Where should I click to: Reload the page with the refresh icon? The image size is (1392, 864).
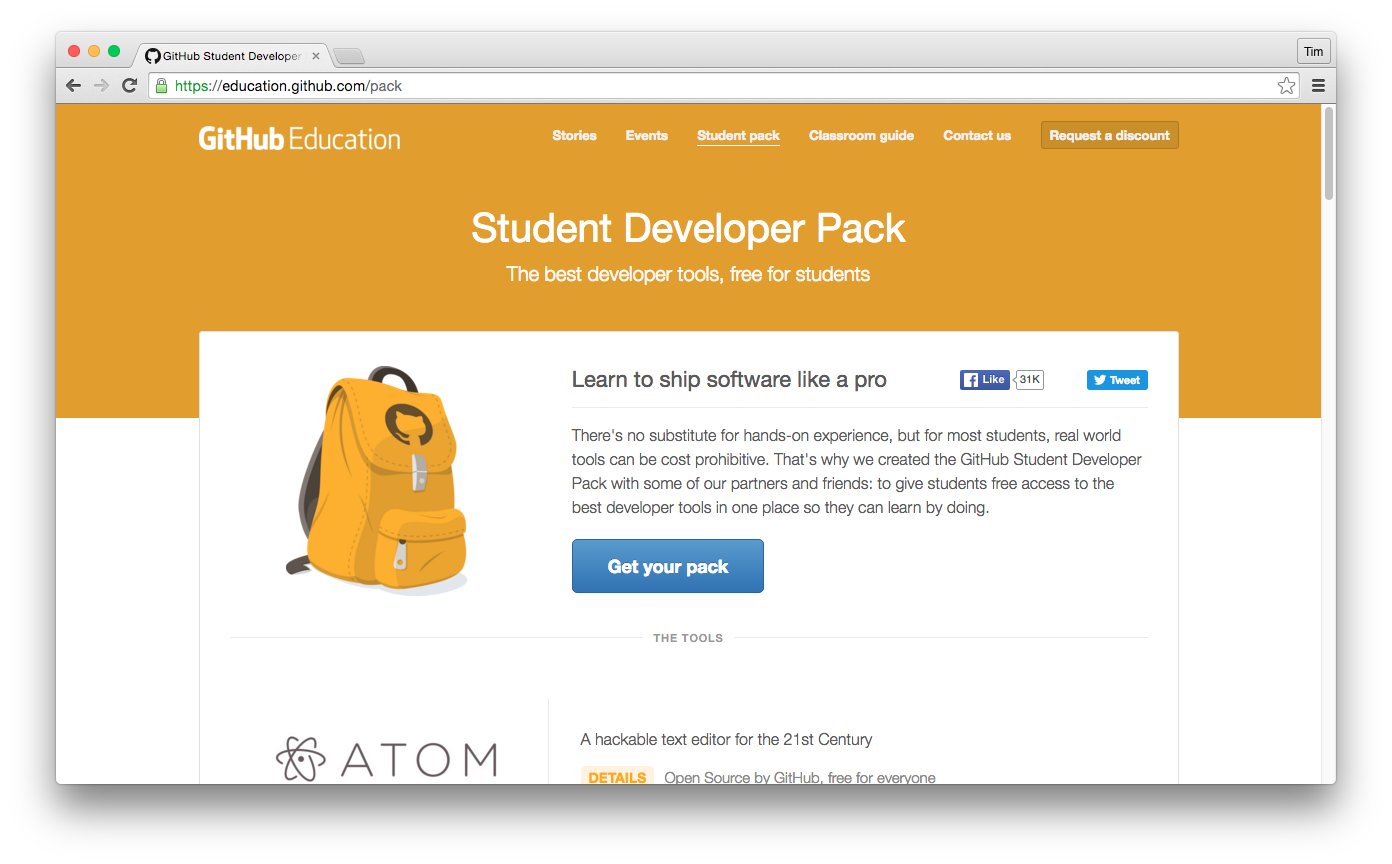pos(129,86)
